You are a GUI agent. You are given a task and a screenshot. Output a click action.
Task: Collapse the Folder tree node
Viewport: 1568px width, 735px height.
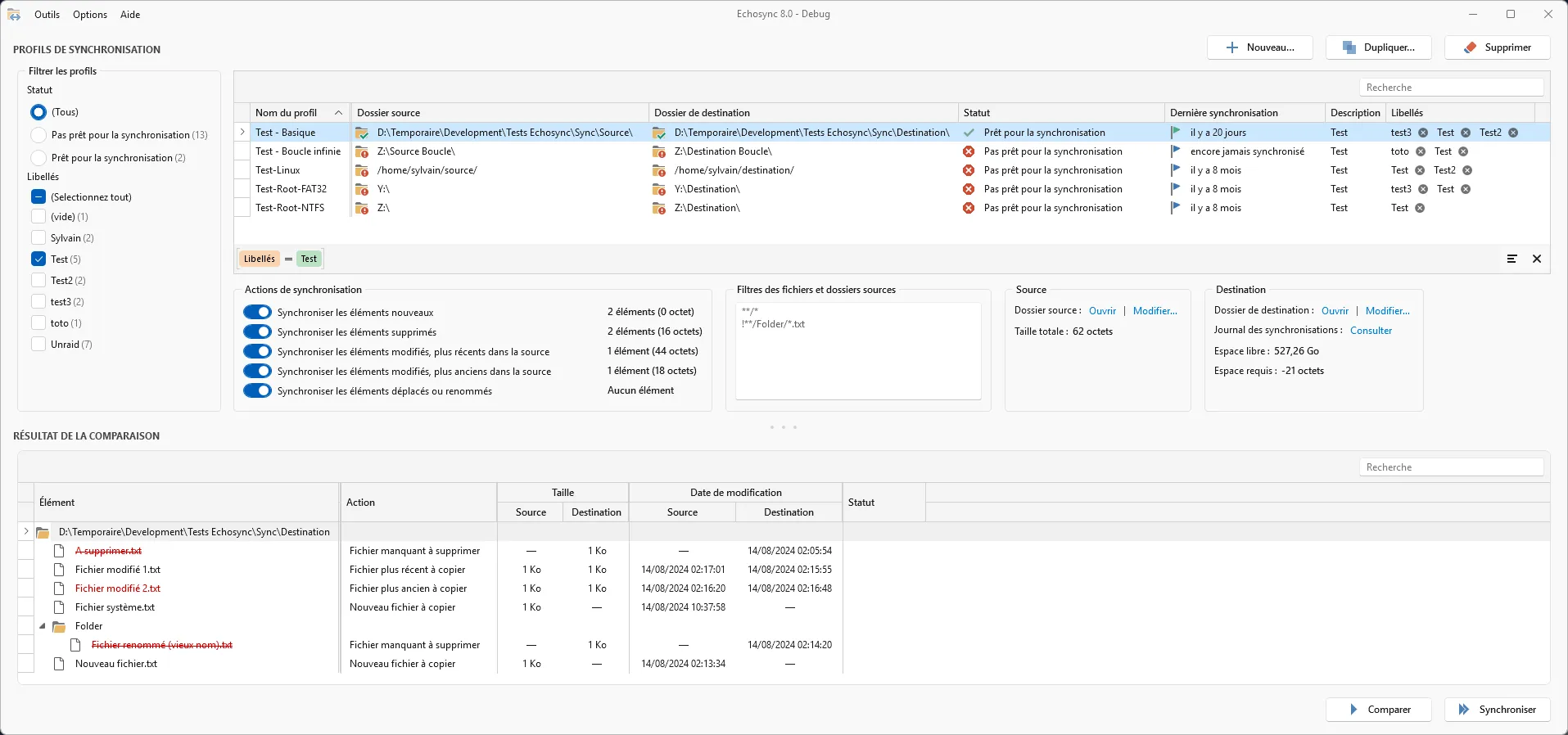43,626
